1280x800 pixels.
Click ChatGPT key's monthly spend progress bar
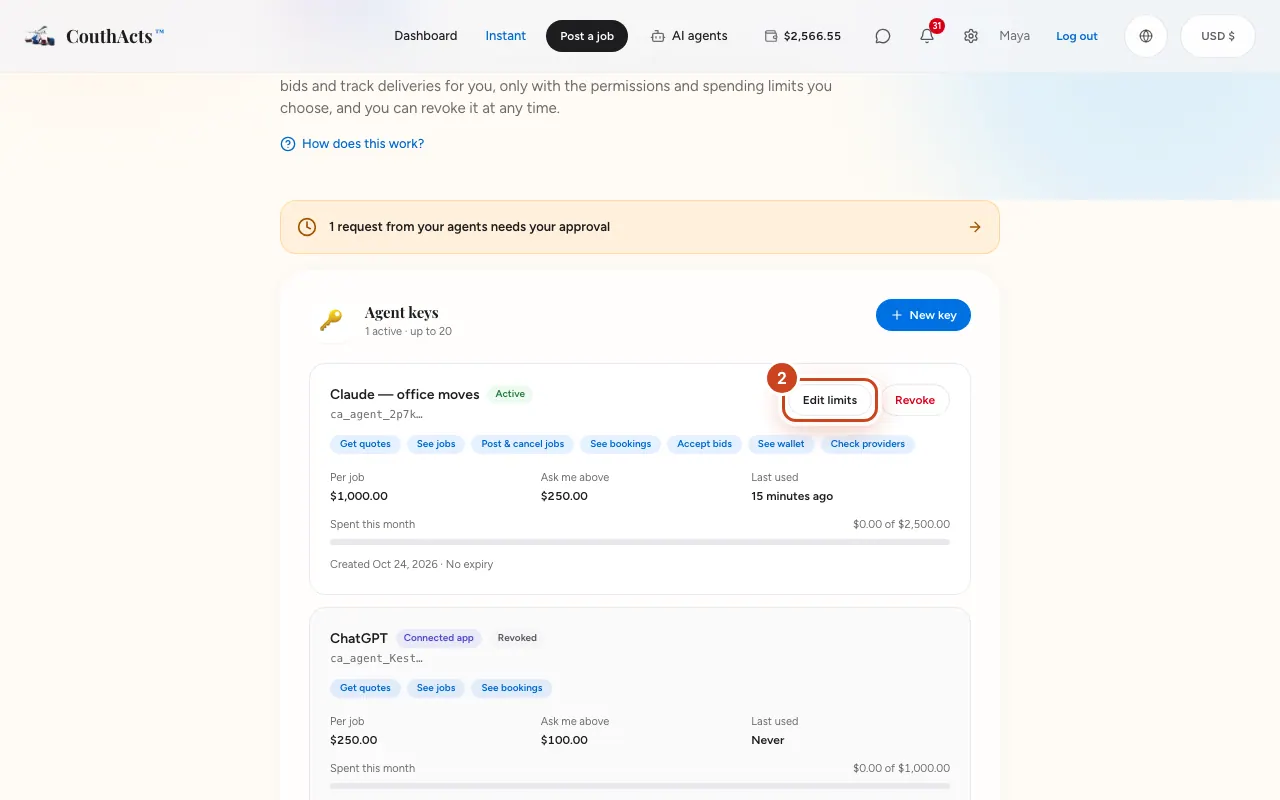tap(640, 786)
